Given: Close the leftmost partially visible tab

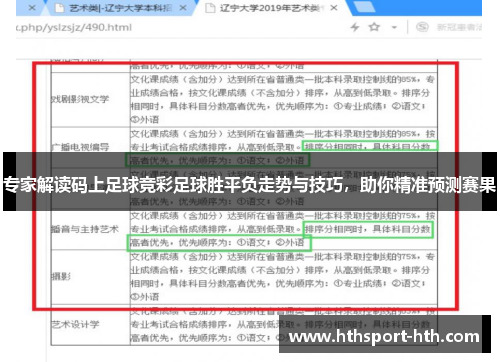Looking at the screenshot, I should pos(32,8).
